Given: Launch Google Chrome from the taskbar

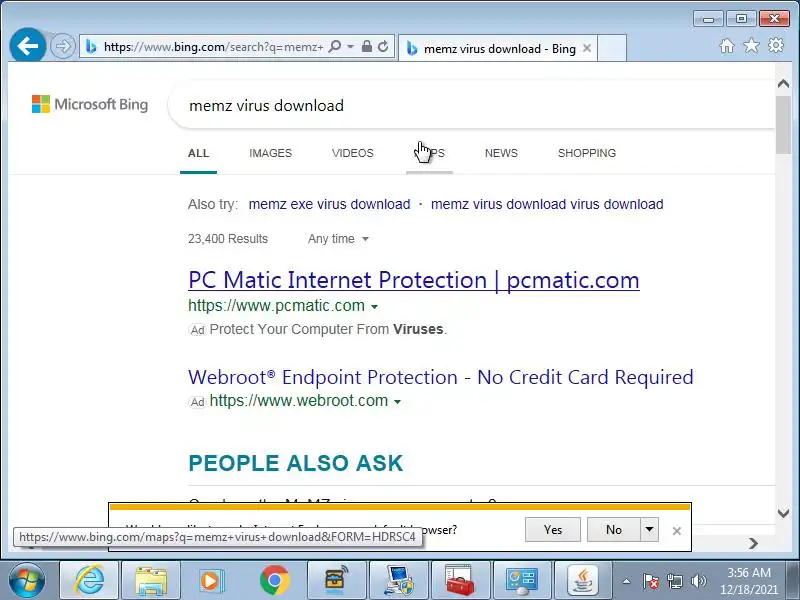Looking at the screenshot, I should click(x=274, y=580).
